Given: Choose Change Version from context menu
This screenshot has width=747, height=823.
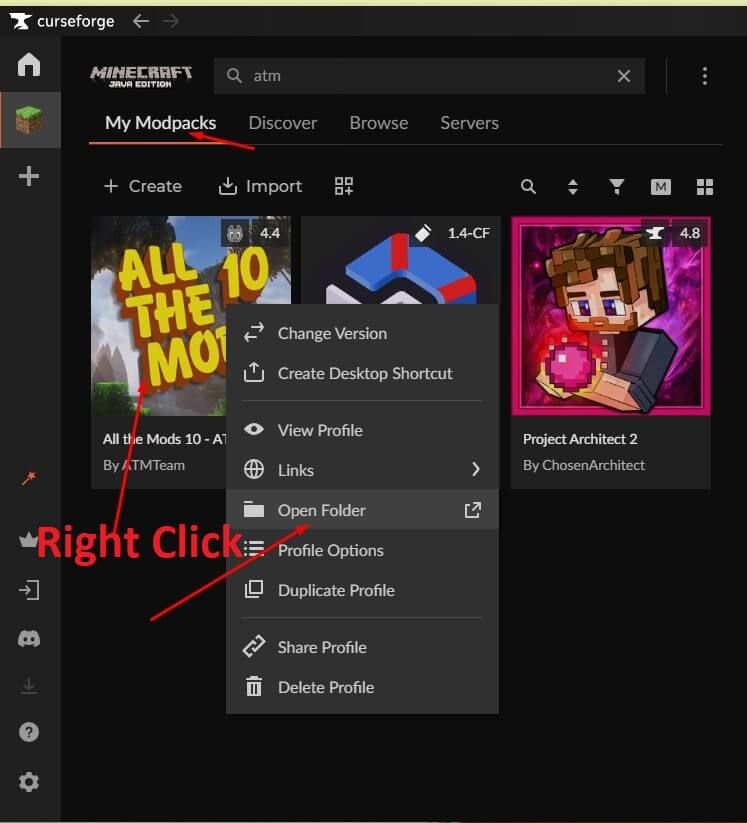Looking at the screenshot, I should tap(362, 333).
